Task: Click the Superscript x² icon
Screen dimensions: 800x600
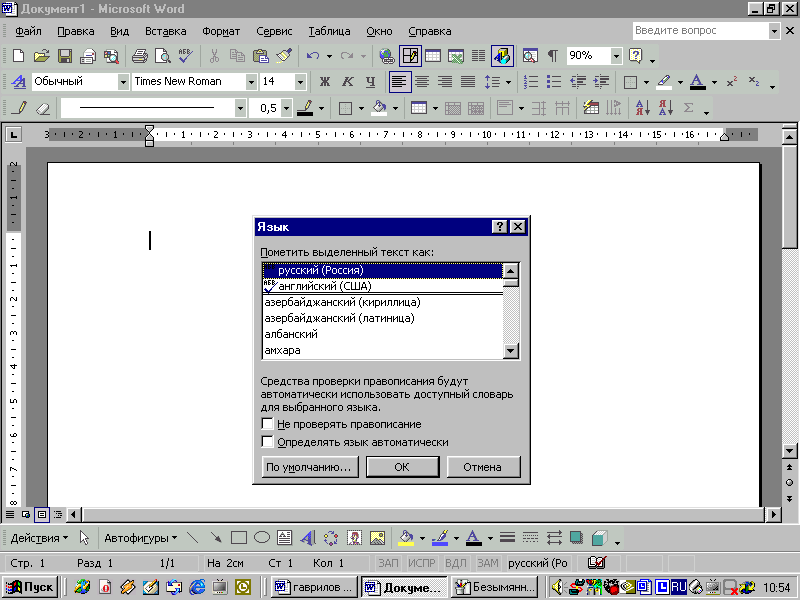Action: (x=732, y=82)
